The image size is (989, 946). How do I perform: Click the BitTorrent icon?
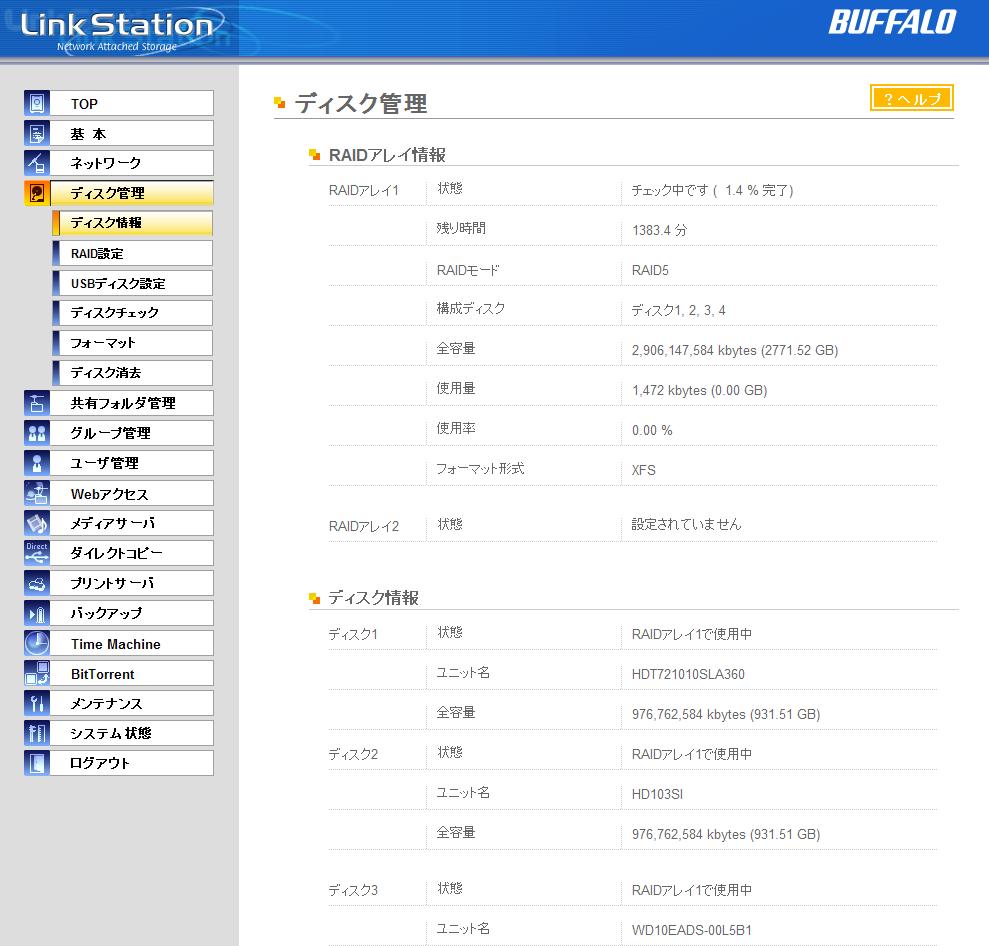coord(37,673)
